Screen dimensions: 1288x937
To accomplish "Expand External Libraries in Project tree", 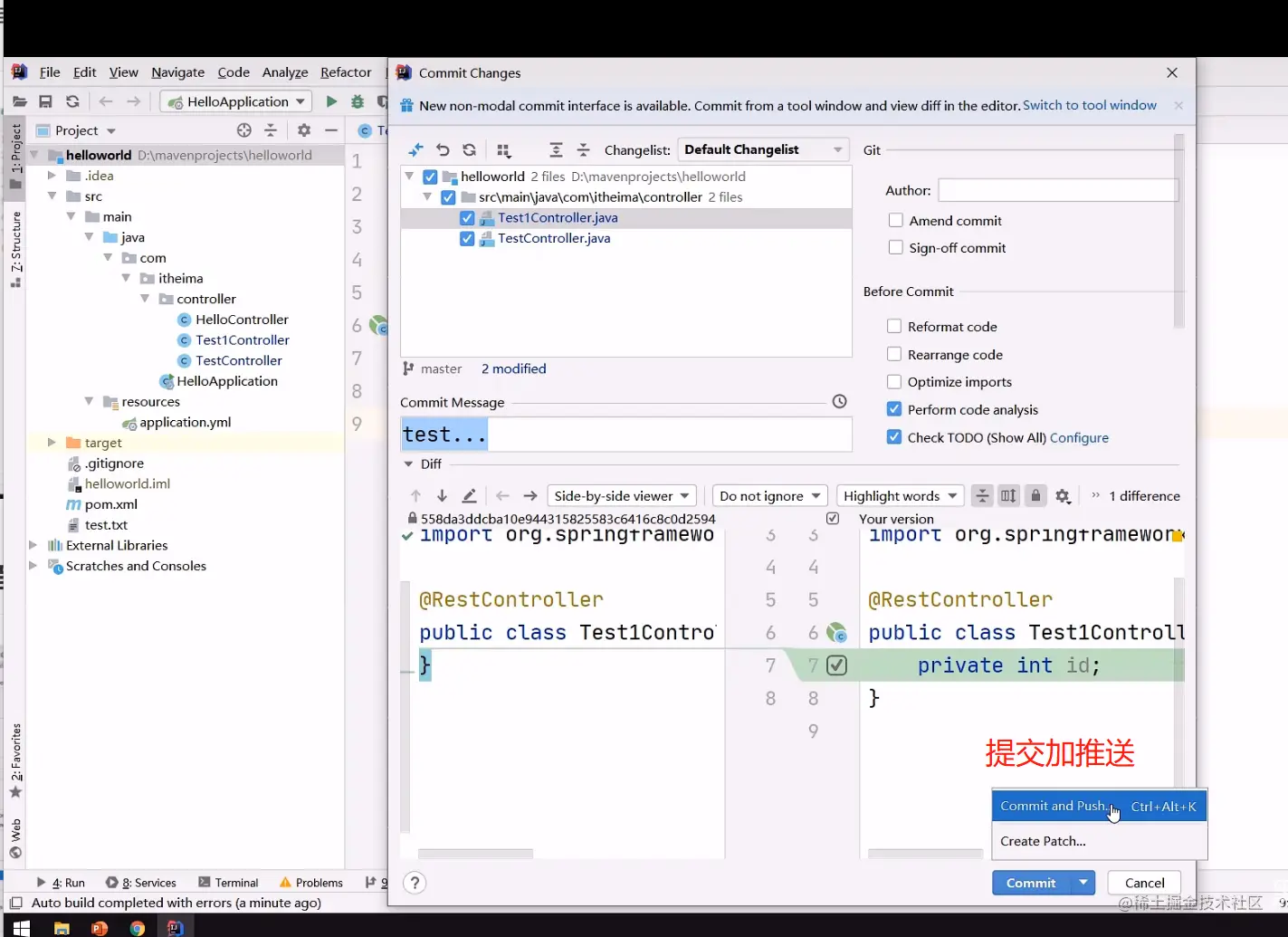I will 33,545.
